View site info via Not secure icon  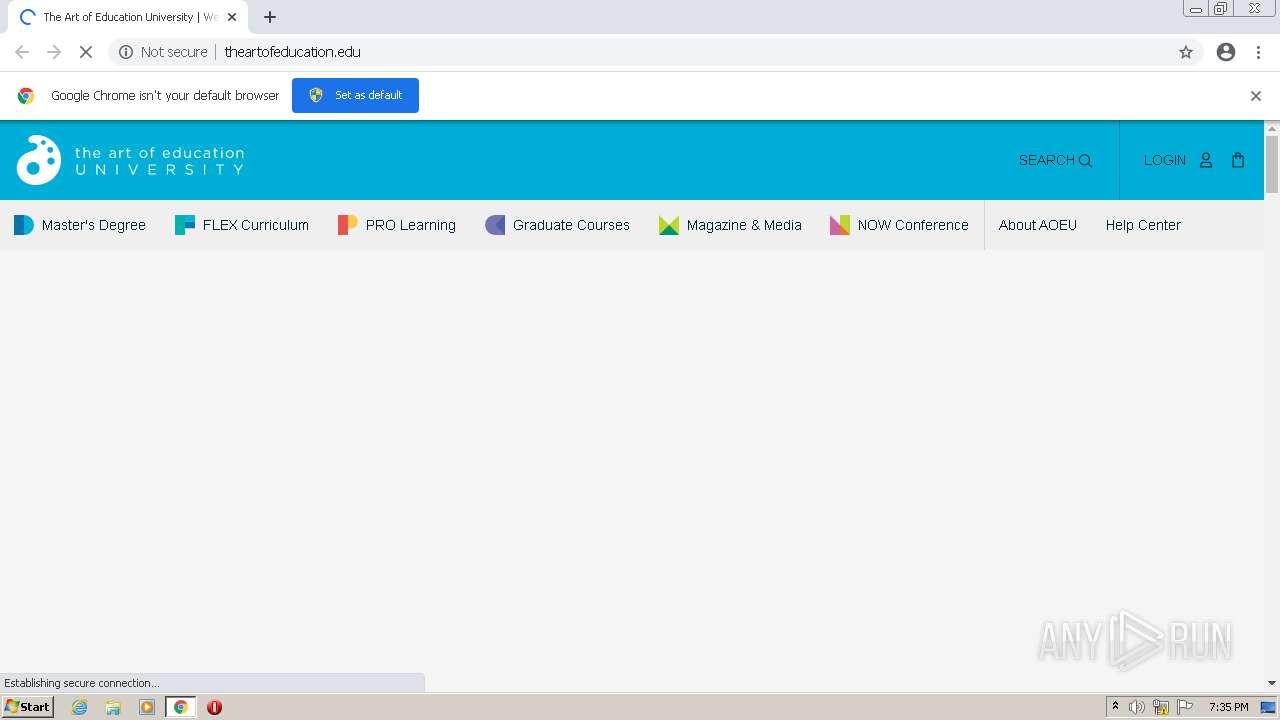[x=126, y=52]
